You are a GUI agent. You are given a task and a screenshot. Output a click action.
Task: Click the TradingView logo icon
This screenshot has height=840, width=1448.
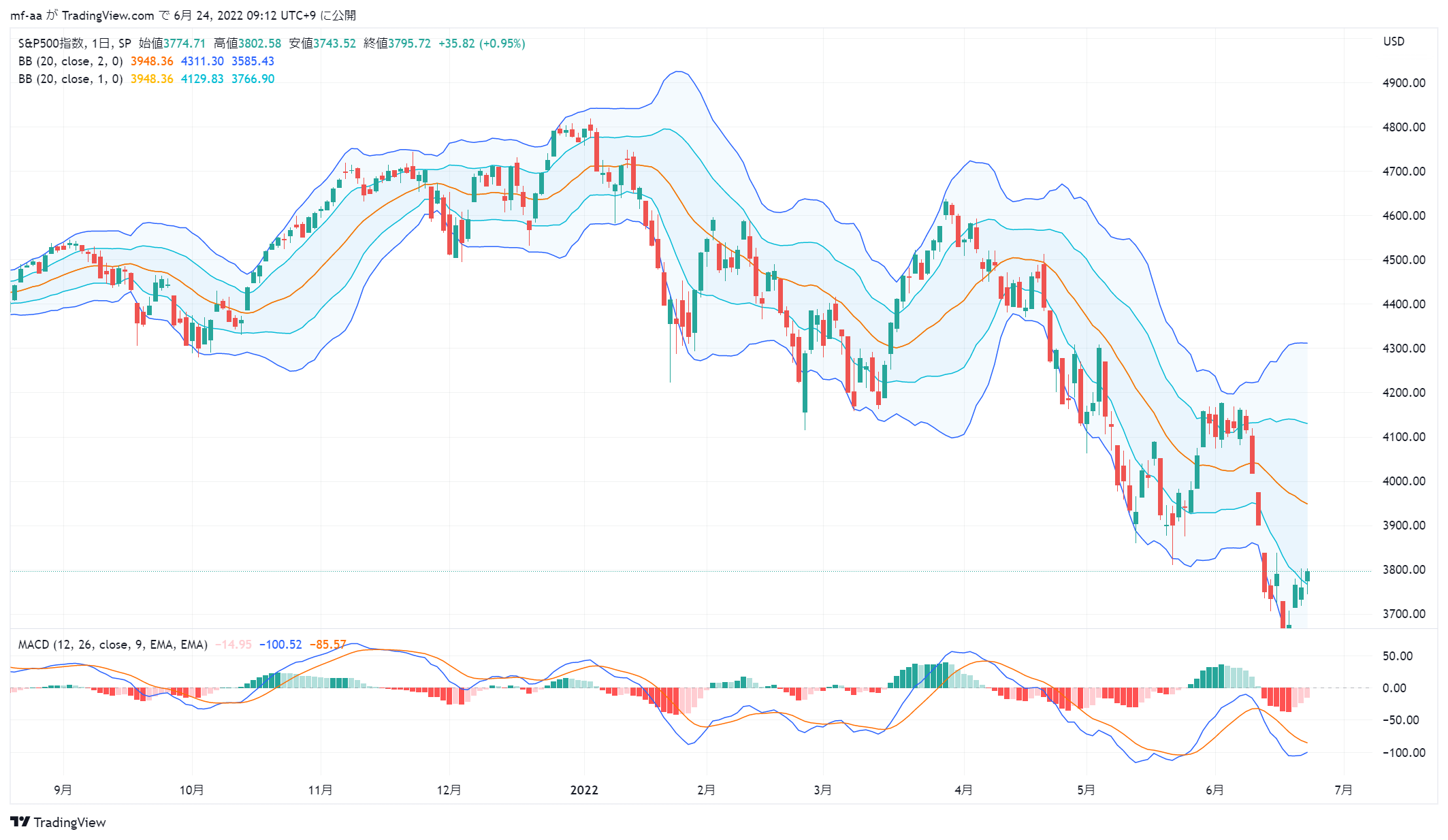pyautogui.click(x=20, y=822)
